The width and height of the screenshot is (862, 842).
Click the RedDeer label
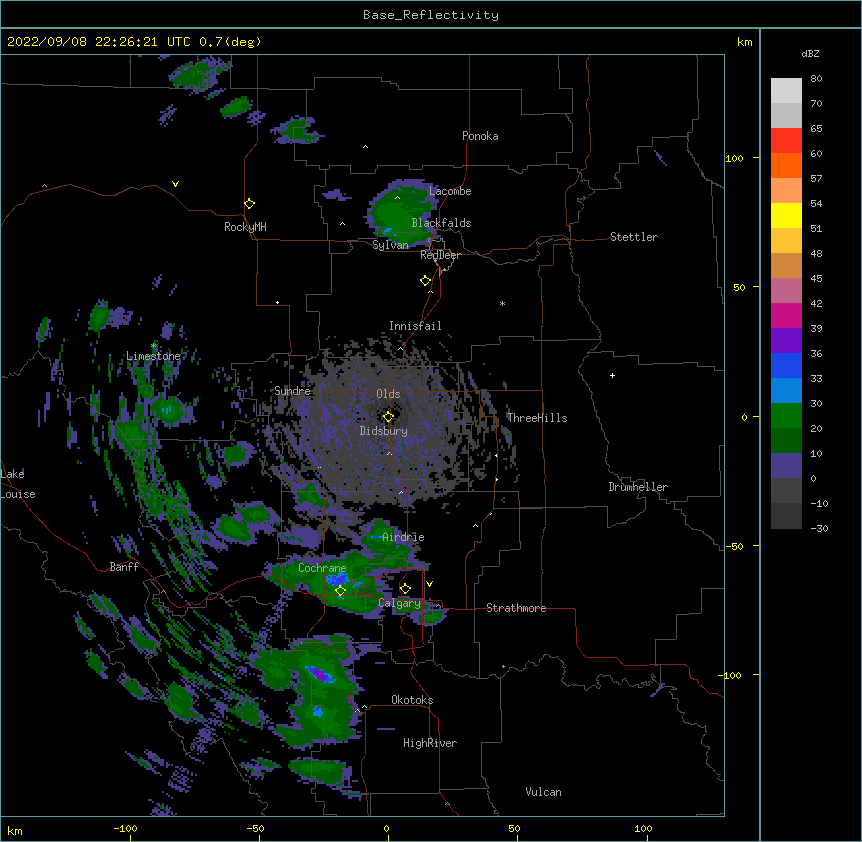(x=440, y=255)
